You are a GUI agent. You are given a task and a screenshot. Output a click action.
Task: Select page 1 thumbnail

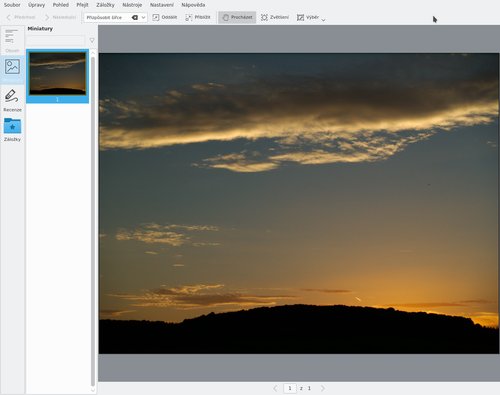tap(57, 76)
